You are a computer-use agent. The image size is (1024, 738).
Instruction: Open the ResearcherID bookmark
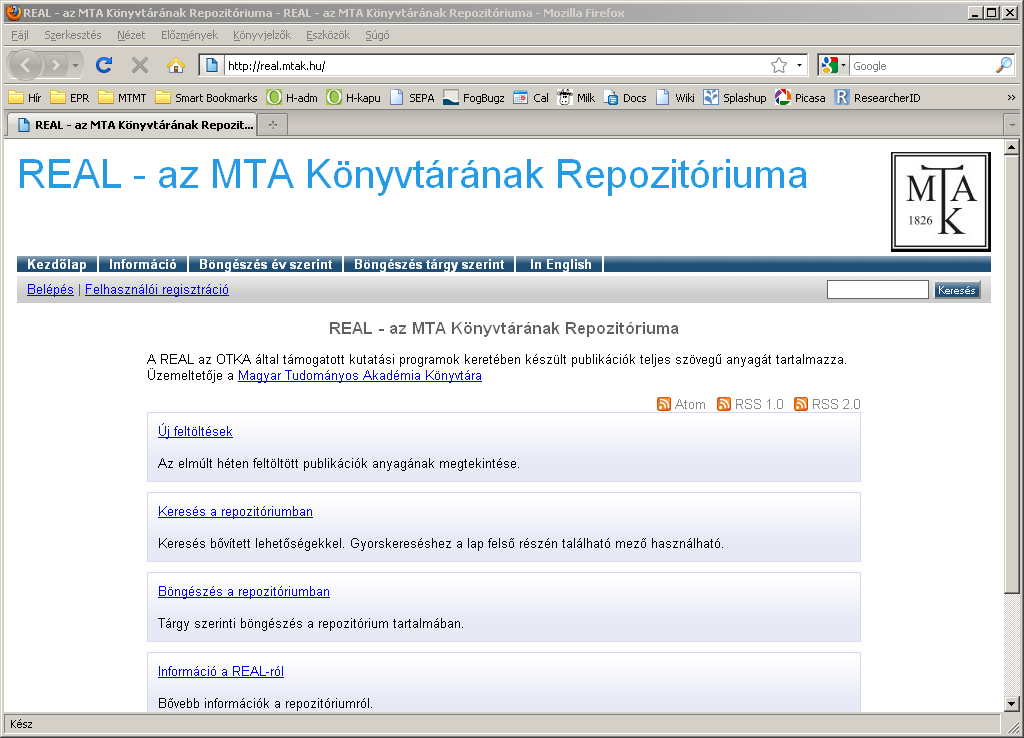(x=877, y=98)
